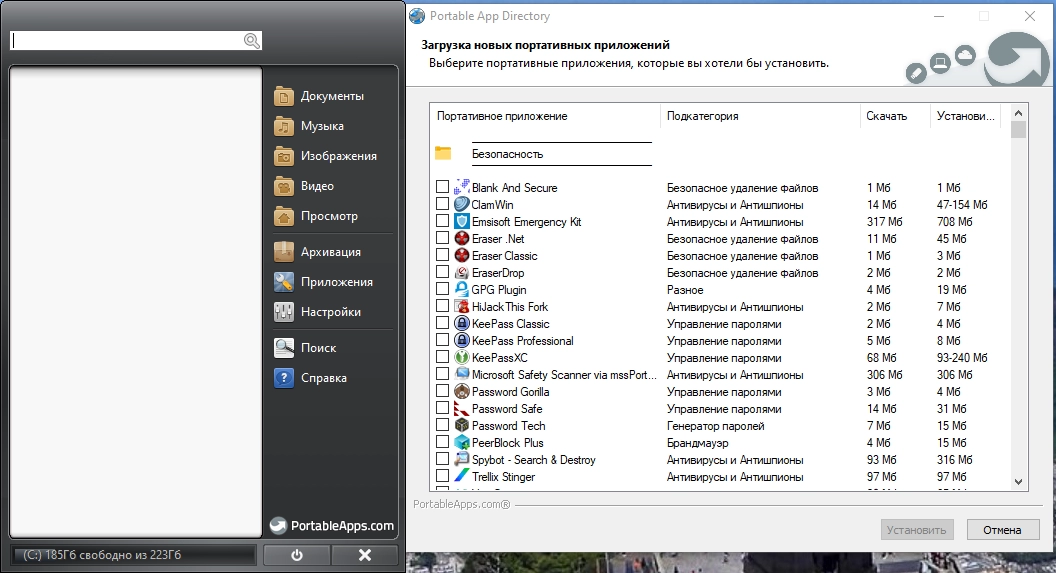Click the Spybot - Search & Destroy name

(533, 460)
